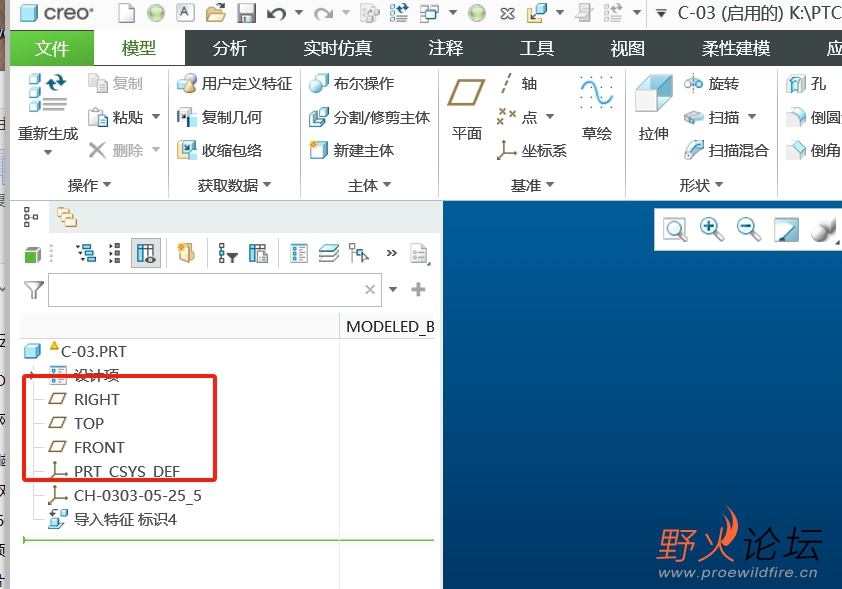
Task: Switch to the Model (模型) tab
Action: pyautogui.click(x=139, y=48)
